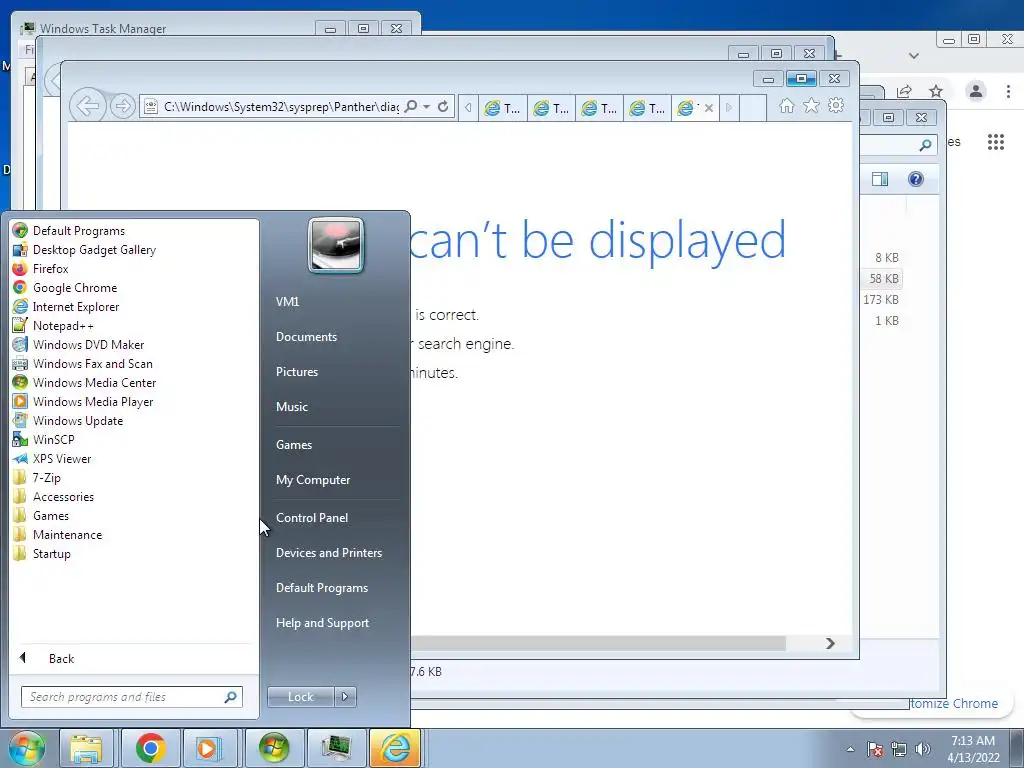The width and height of the screenshot is (1024, 768).
Task: Switch to the first Internet Explorer tab
Action: pos(502,108)
